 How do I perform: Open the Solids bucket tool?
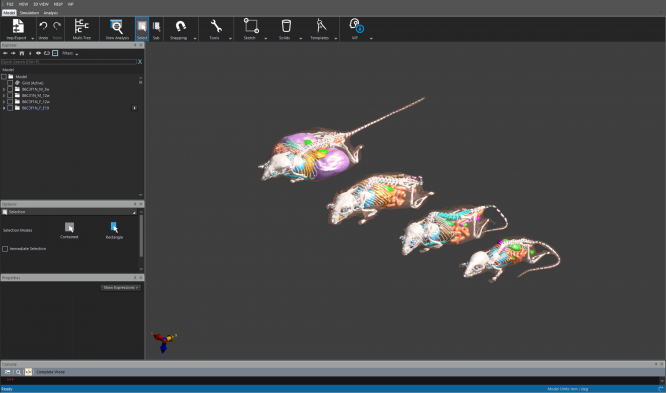tap(286, 26)
